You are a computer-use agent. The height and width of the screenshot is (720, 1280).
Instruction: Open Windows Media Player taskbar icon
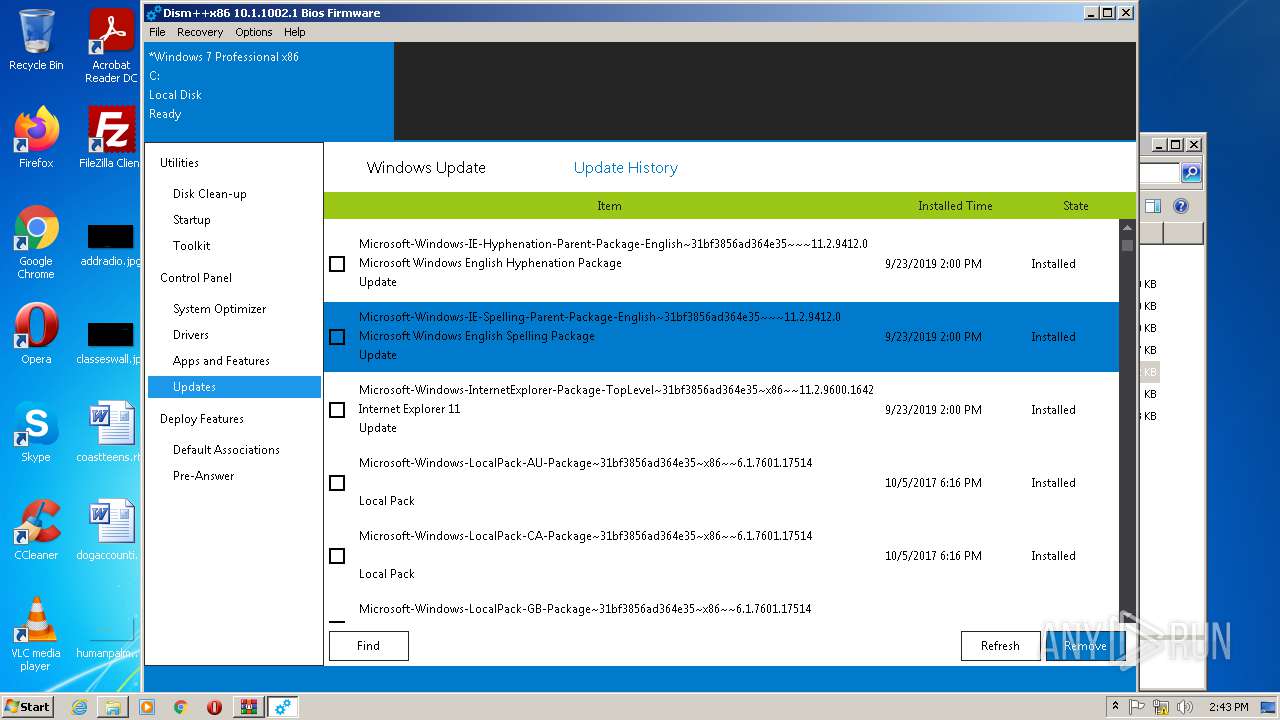pos(147,707)
